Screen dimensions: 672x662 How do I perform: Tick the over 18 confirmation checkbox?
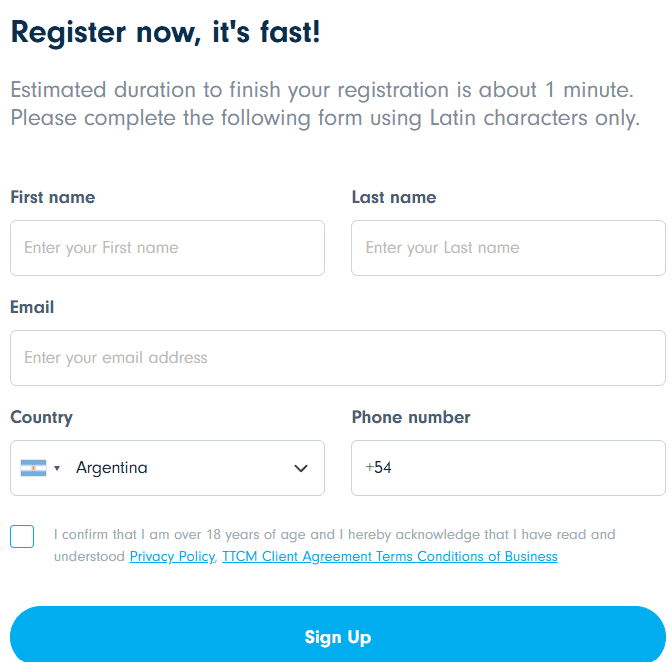coord(22,536)
